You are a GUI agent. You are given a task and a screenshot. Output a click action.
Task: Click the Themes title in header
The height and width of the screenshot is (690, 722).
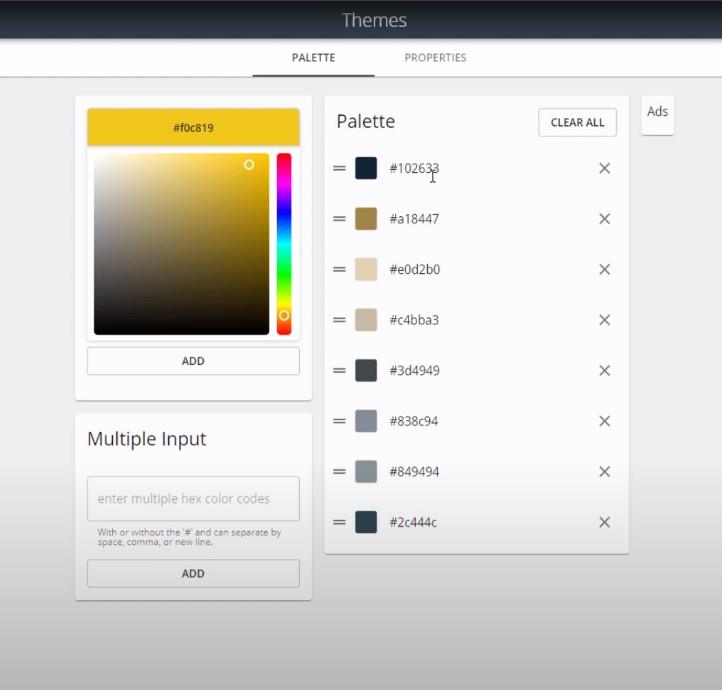click(x=374, y=20)
